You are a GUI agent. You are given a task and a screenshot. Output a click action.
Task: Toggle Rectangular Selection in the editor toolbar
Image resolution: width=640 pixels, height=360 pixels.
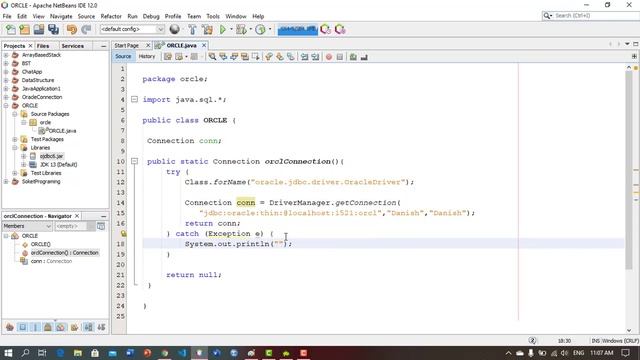[256, 57]
